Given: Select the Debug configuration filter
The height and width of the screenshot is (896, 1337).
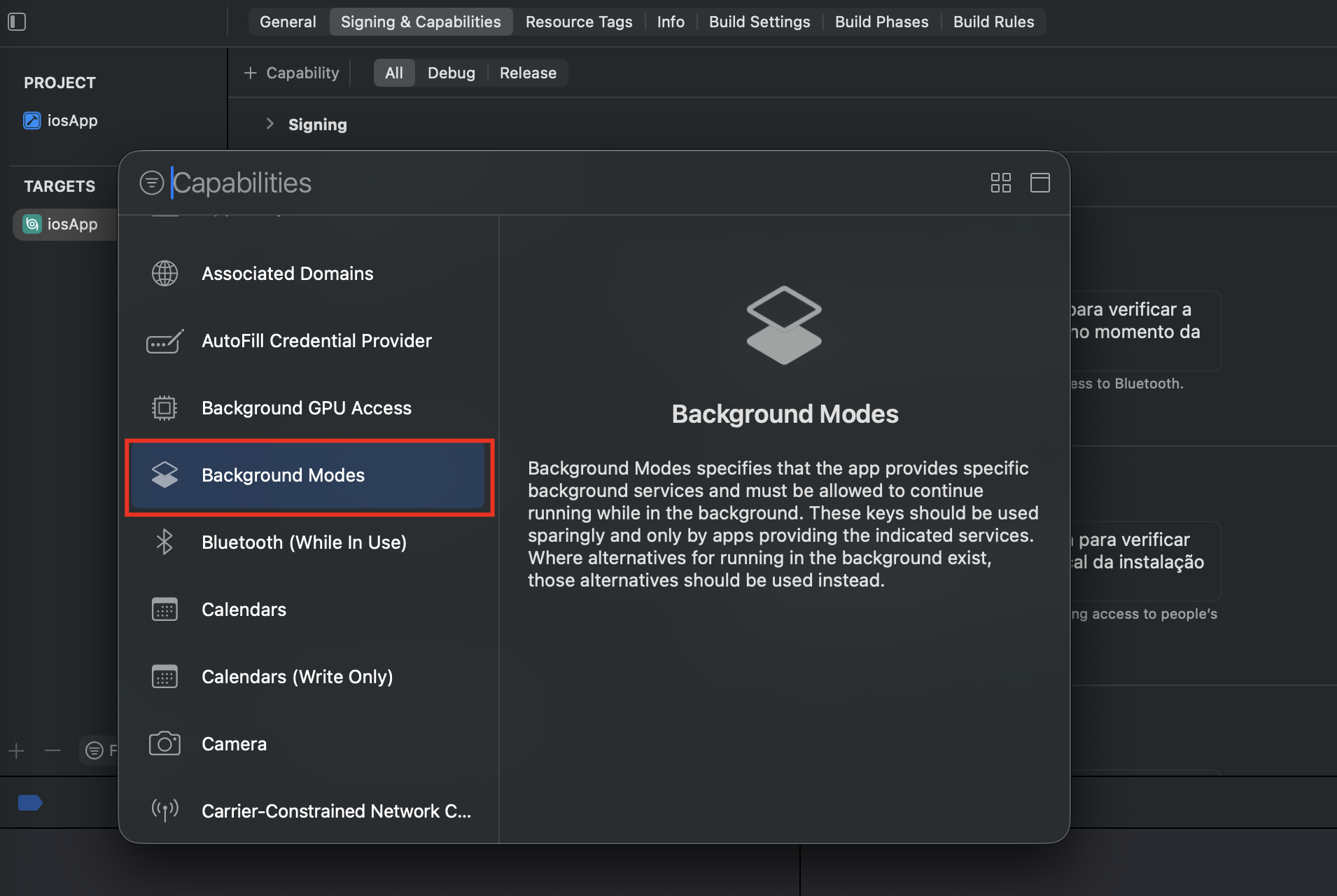Looking at the screenshot, I should tap(451, 73).
